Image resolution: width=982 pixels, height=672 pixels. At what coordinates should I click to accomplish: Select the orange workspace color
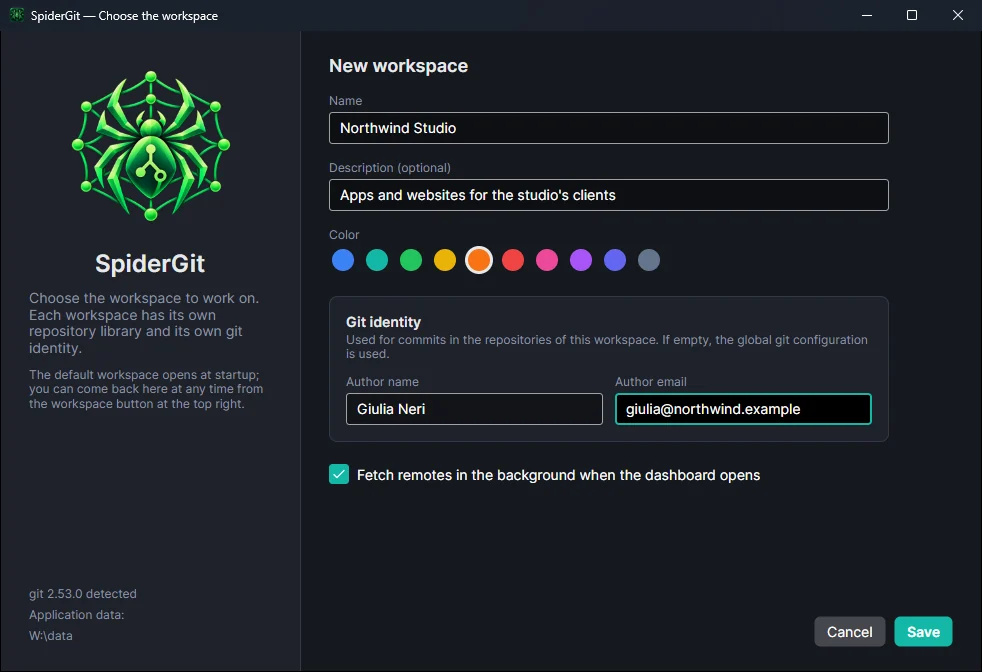[x=479, y=260]
